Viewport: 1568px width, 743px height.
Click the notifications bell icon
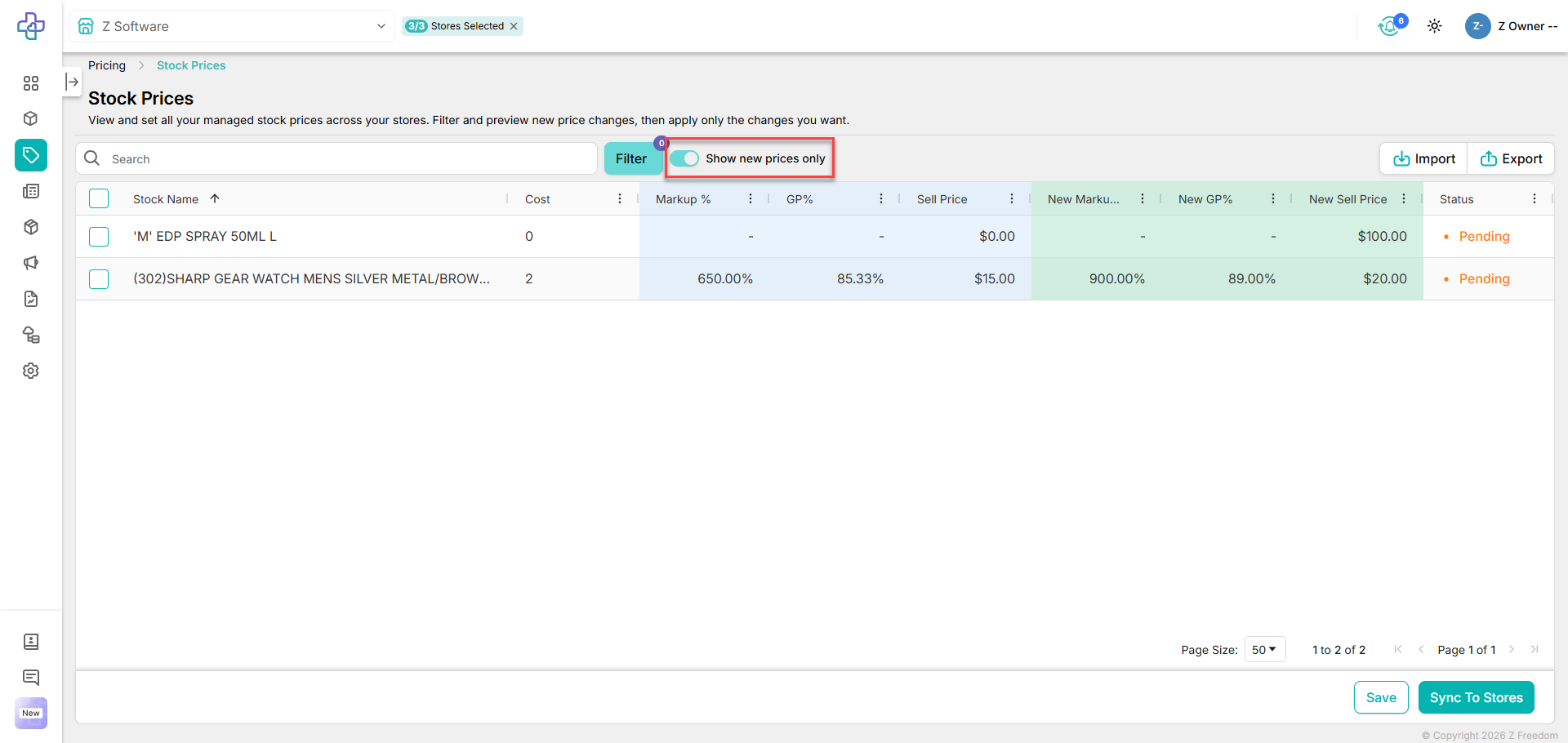(1389, 27)
